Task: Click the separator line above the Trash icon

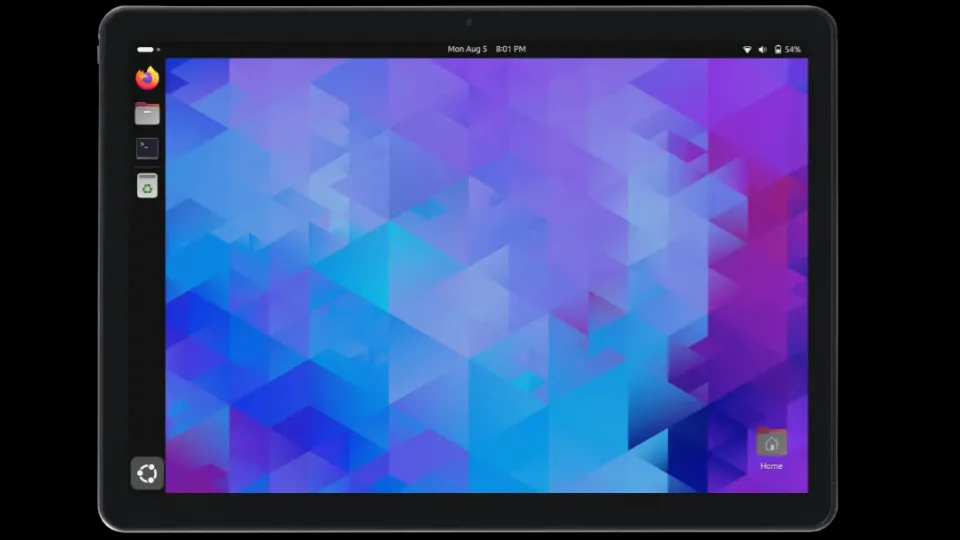Action: (147, 167)
